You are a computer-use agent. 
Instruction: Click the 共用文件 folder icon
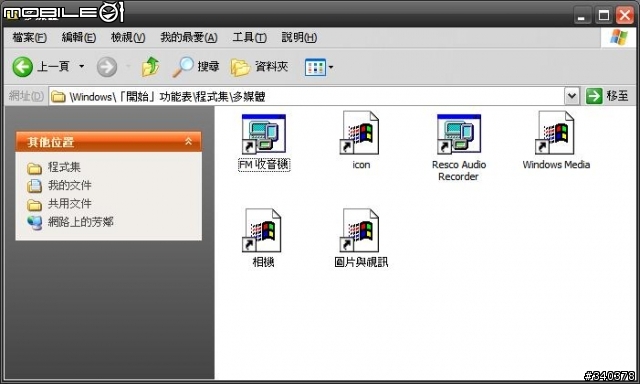pyautogui.click(x=35, y=204)
